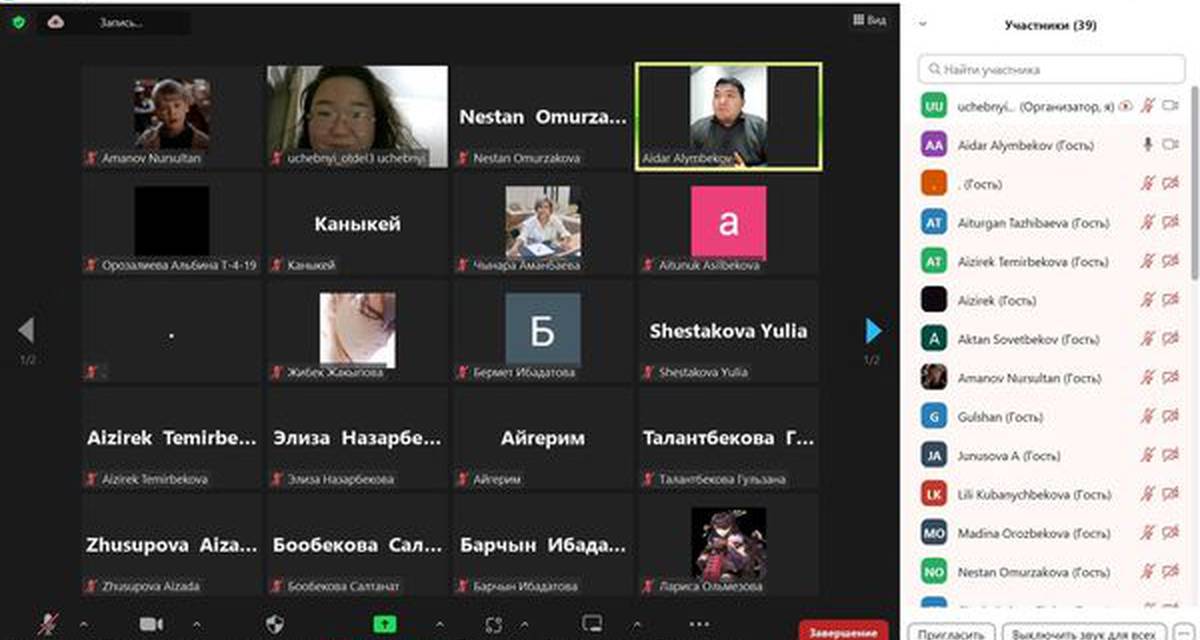
Task: Go to the previous page of video tiles
Action: 27,331
